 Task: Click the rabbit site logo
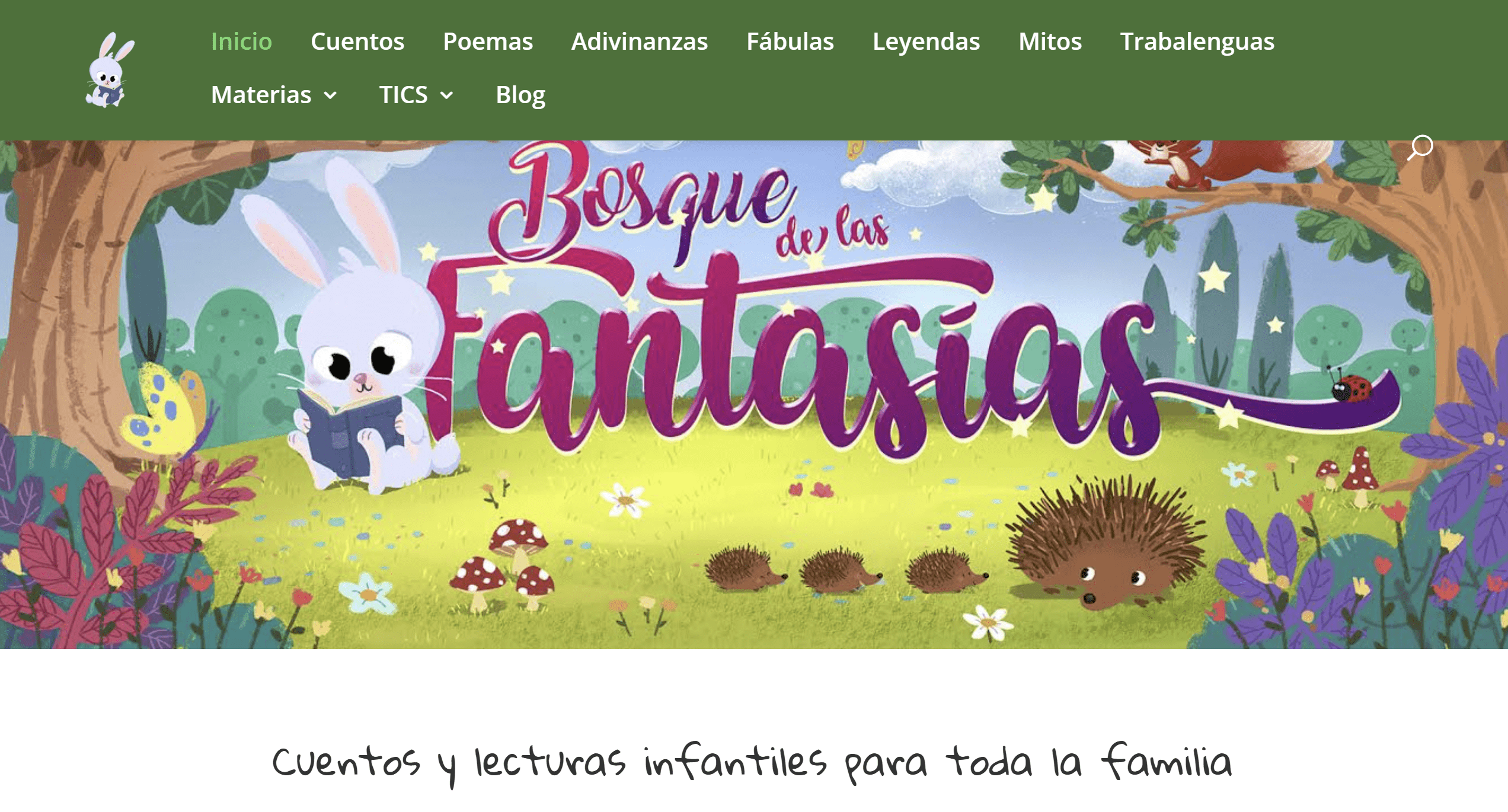110,70
